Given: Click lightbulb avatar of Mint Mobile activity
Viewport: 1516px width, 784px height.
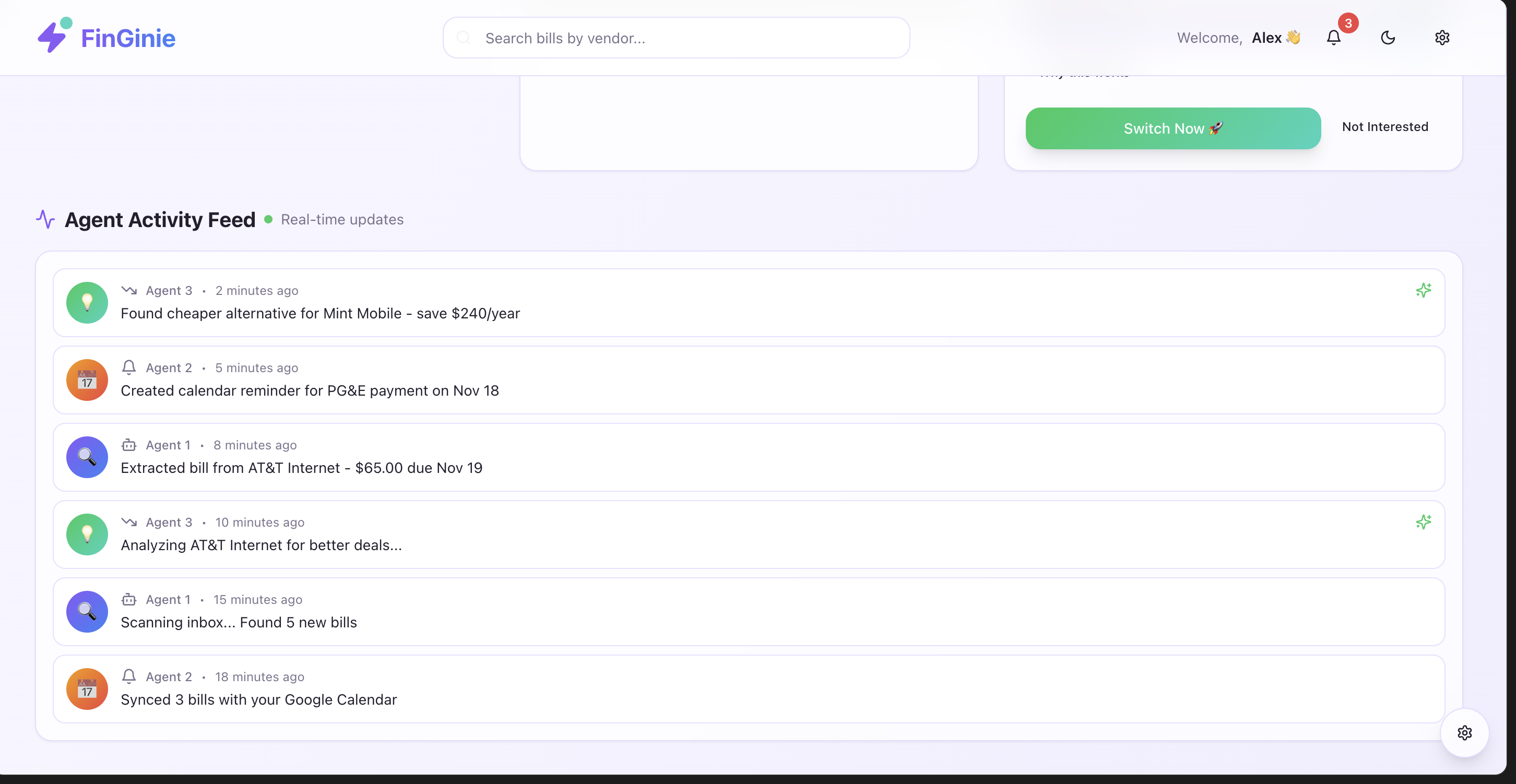Looking at the screenshot, I should (87, 303).
